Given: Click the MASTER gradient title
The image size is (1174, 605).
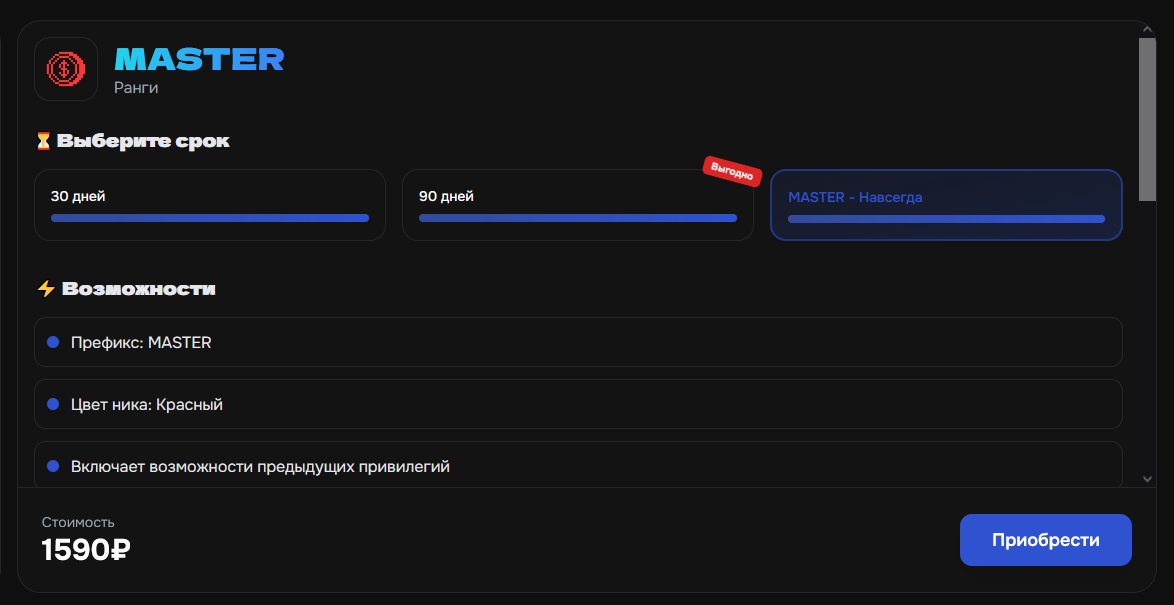Looking at the screenshot, I should 199,58.
